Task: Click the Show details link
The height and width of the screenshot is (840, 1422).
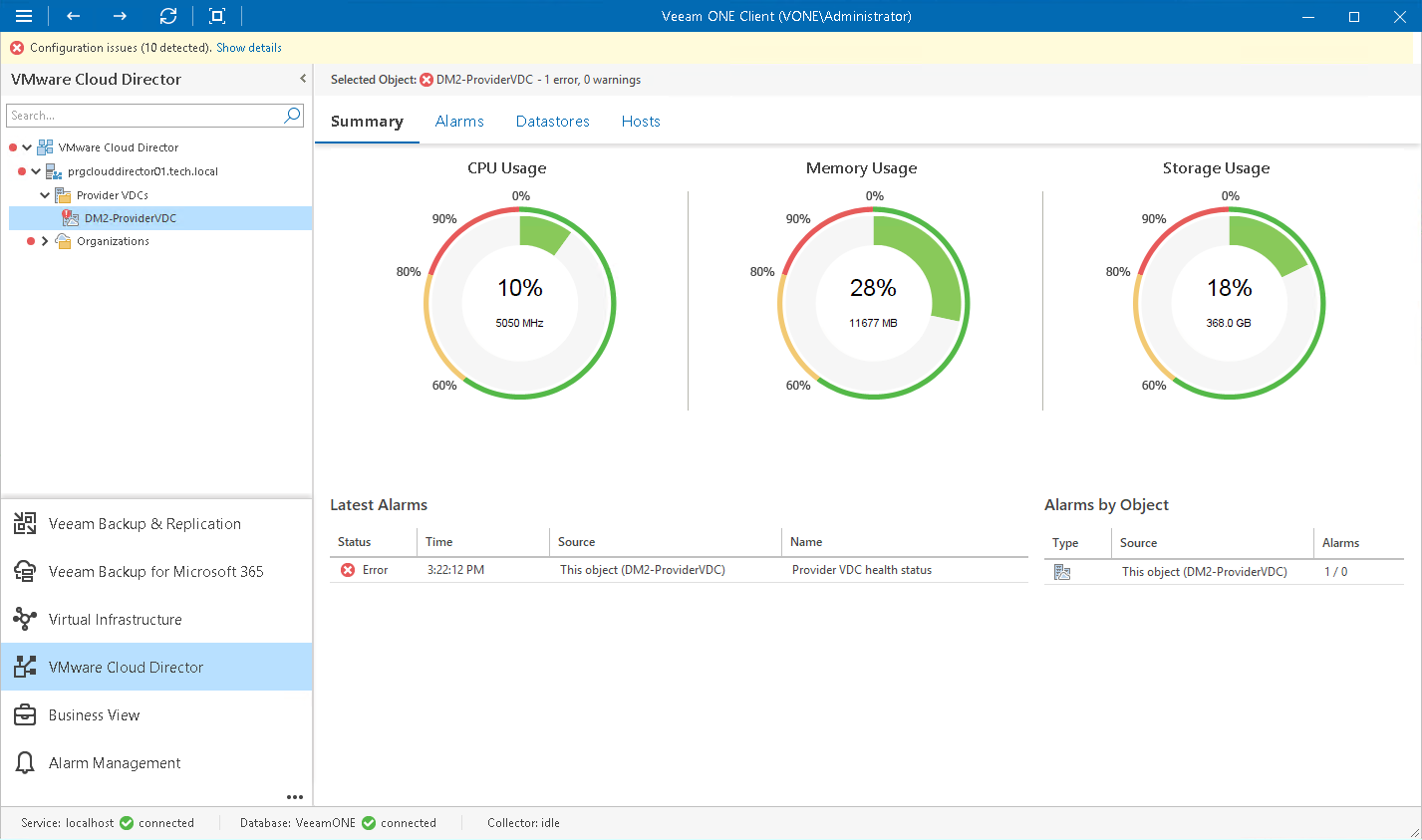Action: click(249, 48)
